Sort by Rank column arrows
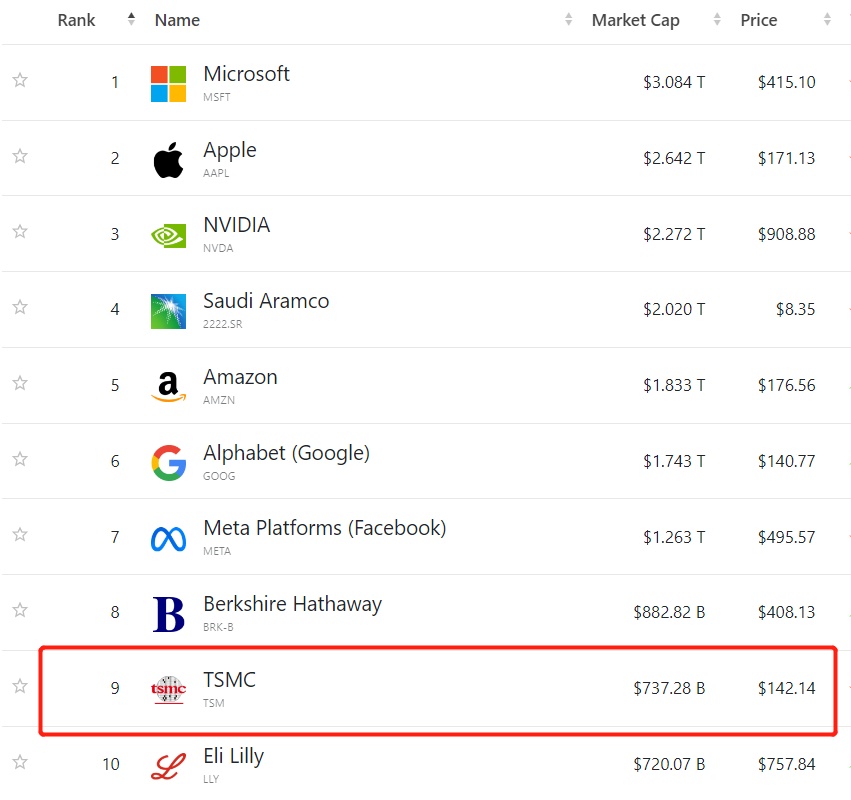 pos(131,20)
